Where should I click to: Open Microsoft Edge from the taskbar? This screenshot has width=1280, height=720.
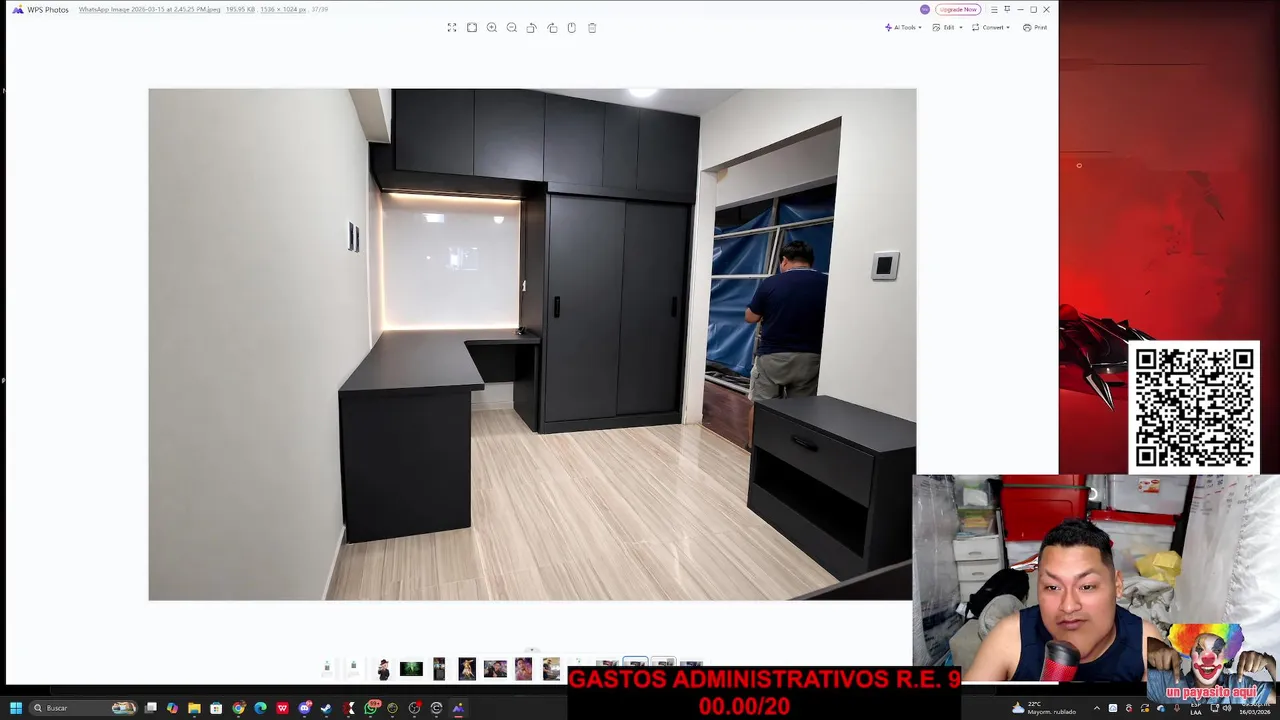tap(260, 708)
